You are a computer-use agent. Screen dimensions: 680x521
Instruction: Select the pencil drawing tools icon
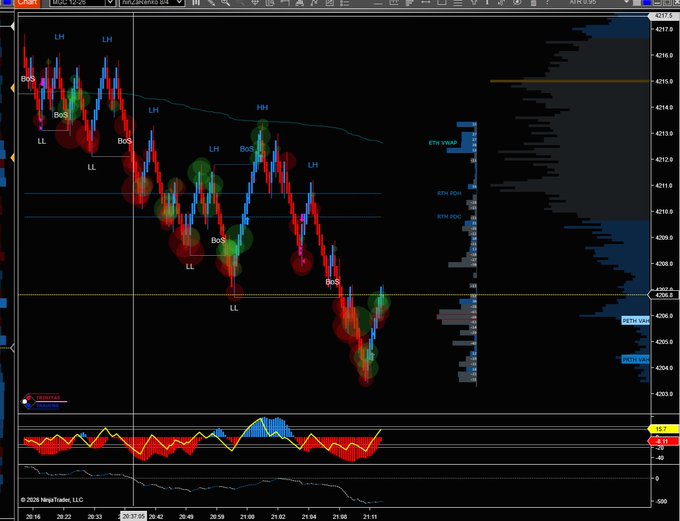[x=211, y=3]
